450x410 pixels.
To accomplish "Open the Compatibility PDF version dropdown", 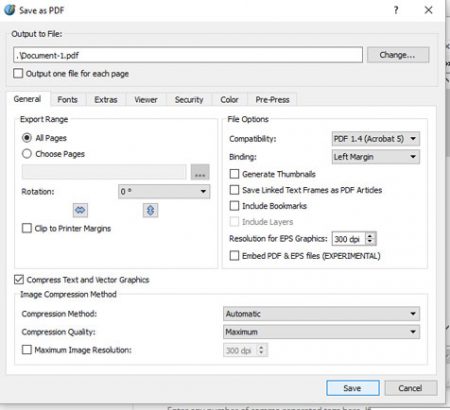I will coord(376,139).
